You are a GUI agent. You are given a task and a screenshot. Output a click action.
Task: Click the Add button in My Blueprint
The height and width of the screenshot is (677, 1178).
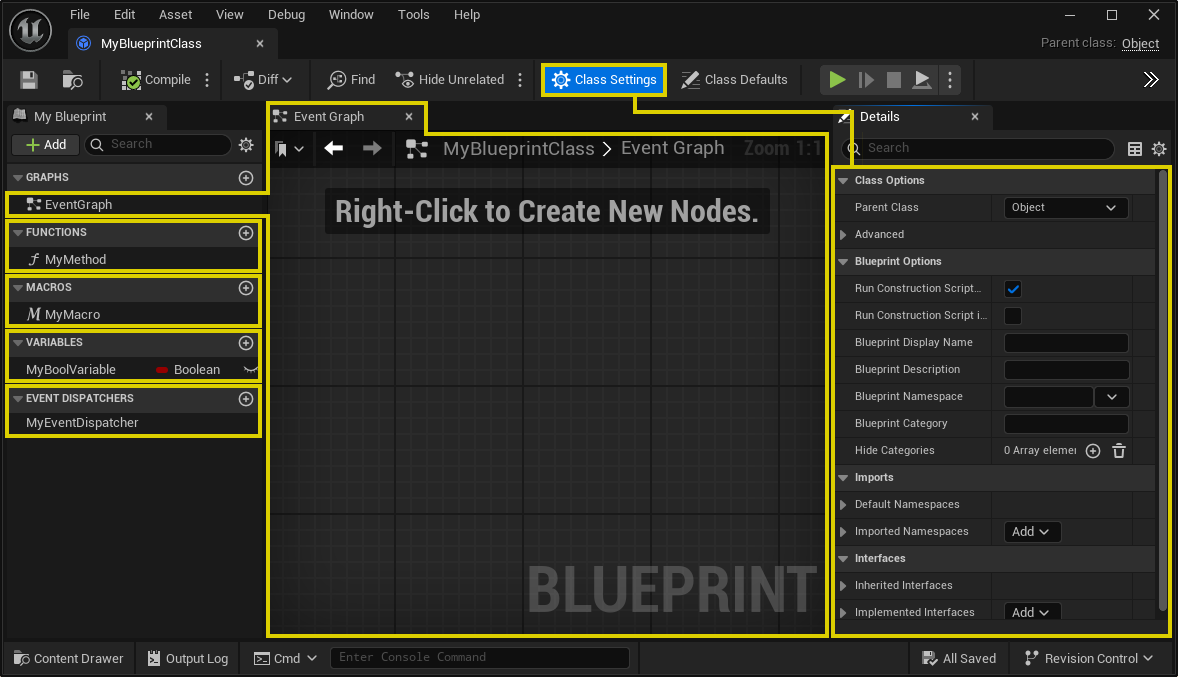pyautogui.click(x=46, y=144)
